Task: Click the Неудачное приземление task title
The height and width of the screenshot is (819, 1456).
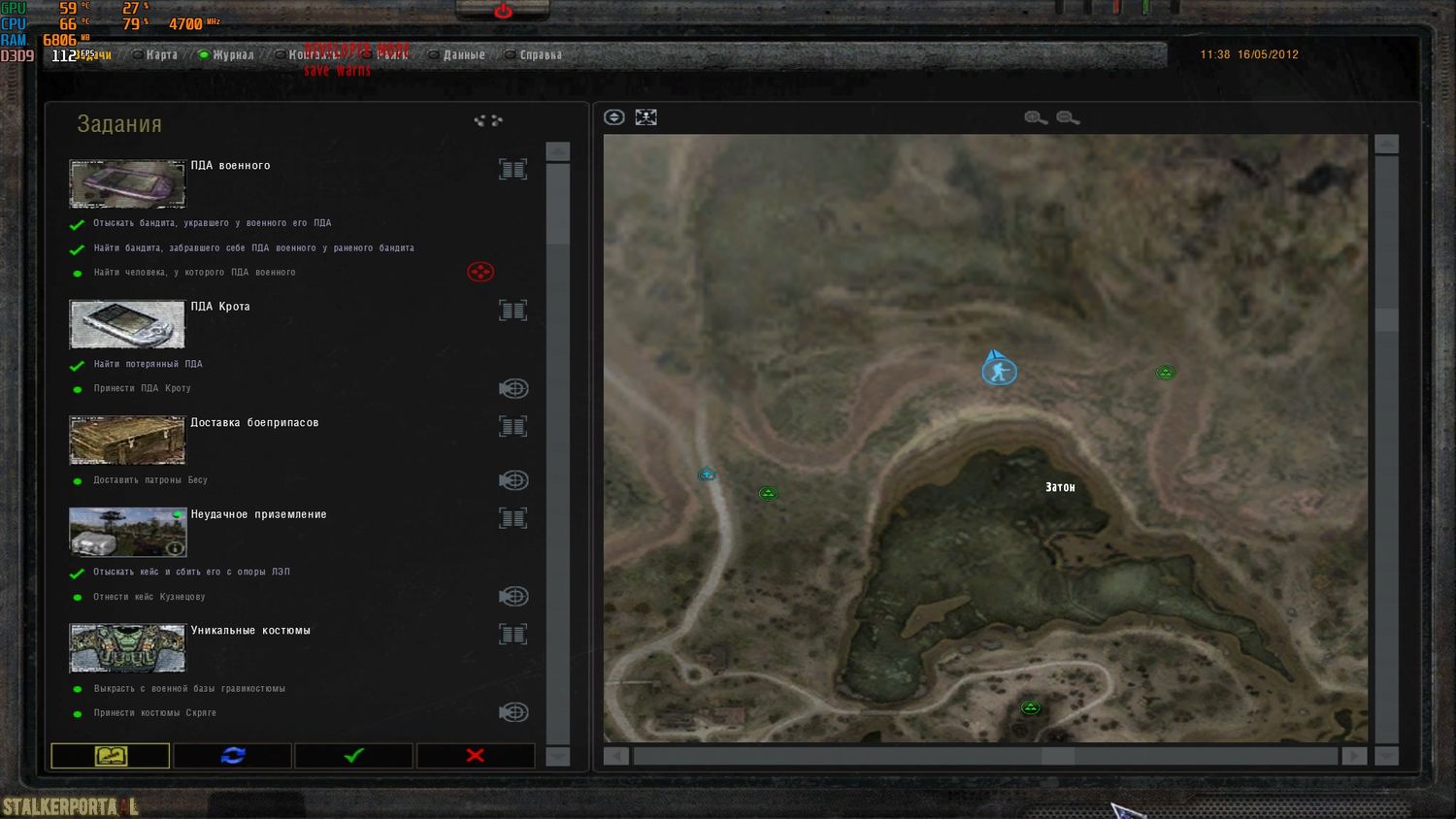Action: pyautogui.click(x=258, y=515)
